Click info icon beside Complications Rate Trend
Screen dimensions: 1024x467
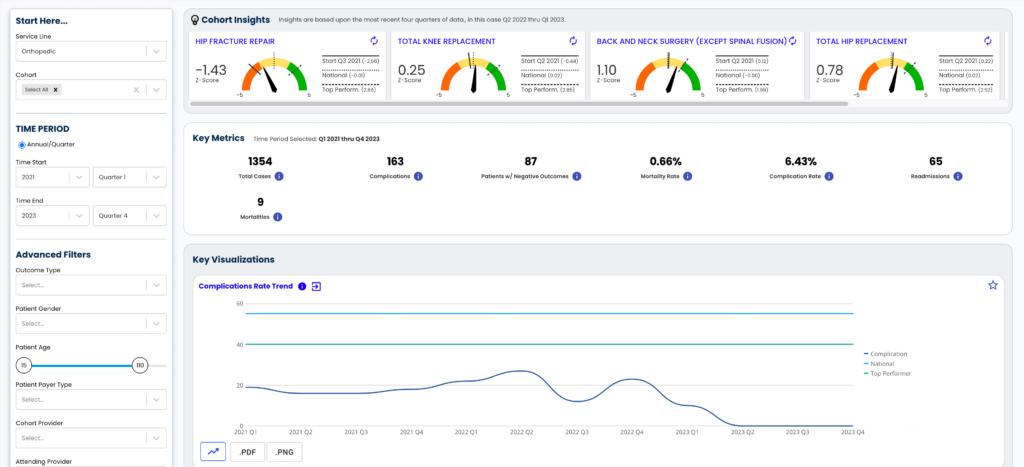(302, 286)
